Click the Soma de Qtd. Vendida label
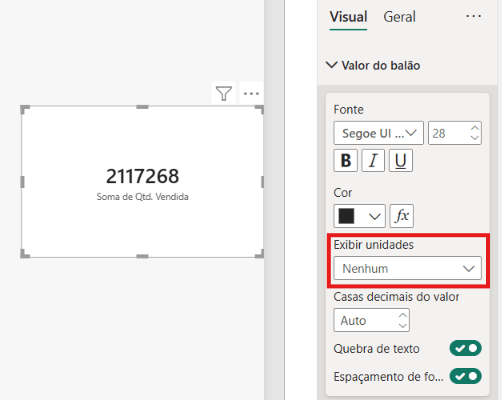The image size is (502, 400). tap(142, 197)
